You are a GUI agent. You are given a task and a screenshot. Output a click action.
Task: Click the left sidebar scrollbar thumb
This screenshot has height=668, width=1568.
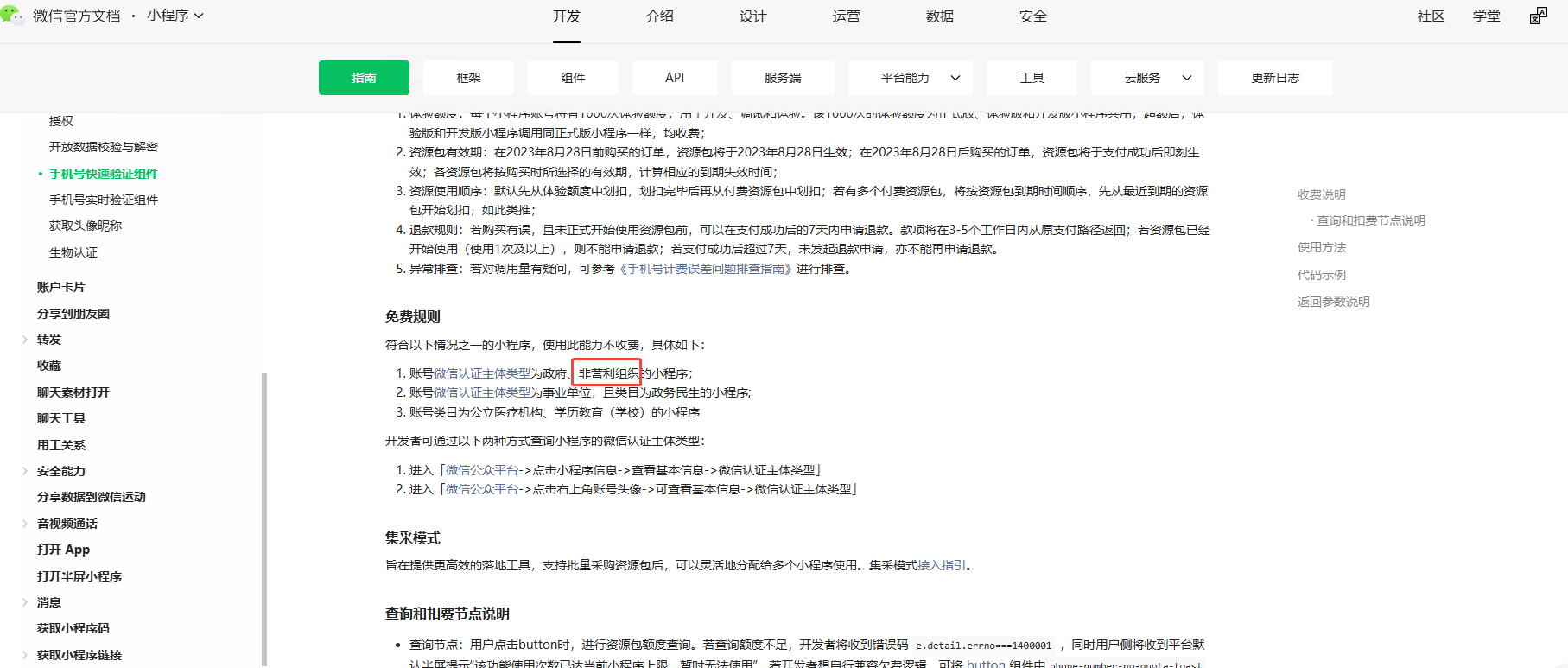coord(264,518)
